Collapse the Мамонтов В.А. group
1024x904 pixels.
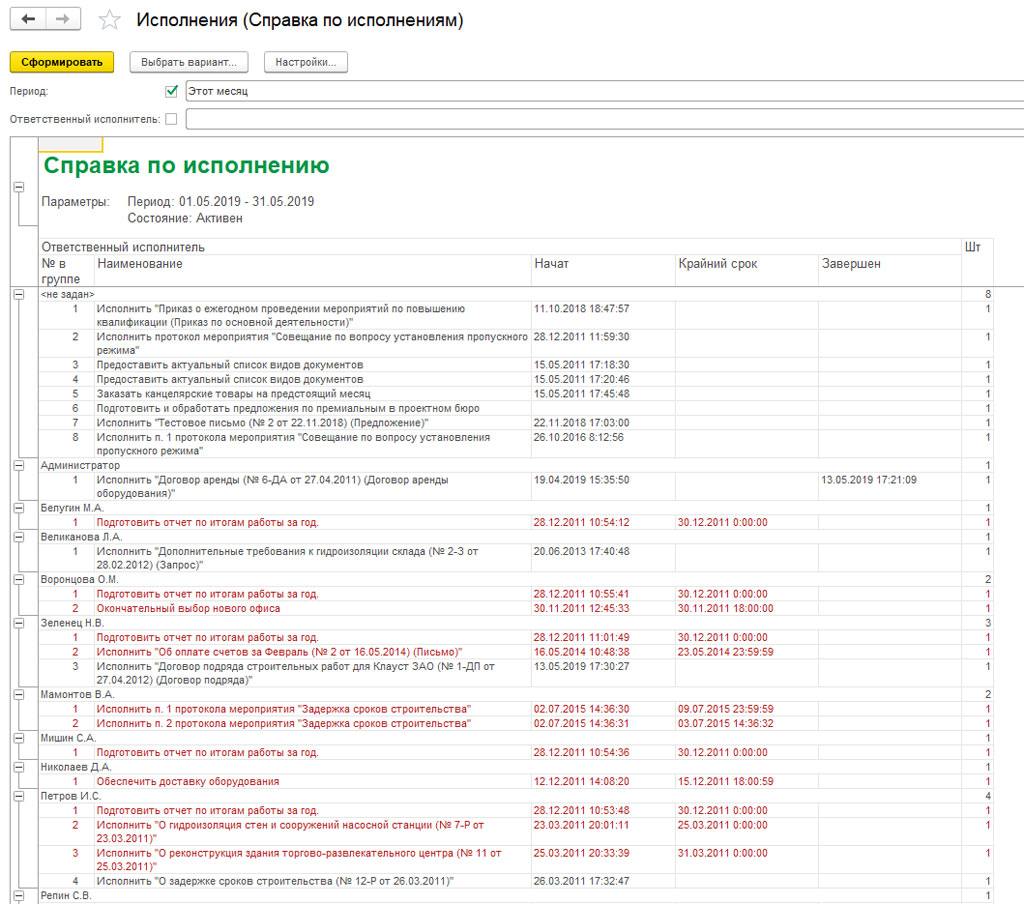[x=18, y=694]
